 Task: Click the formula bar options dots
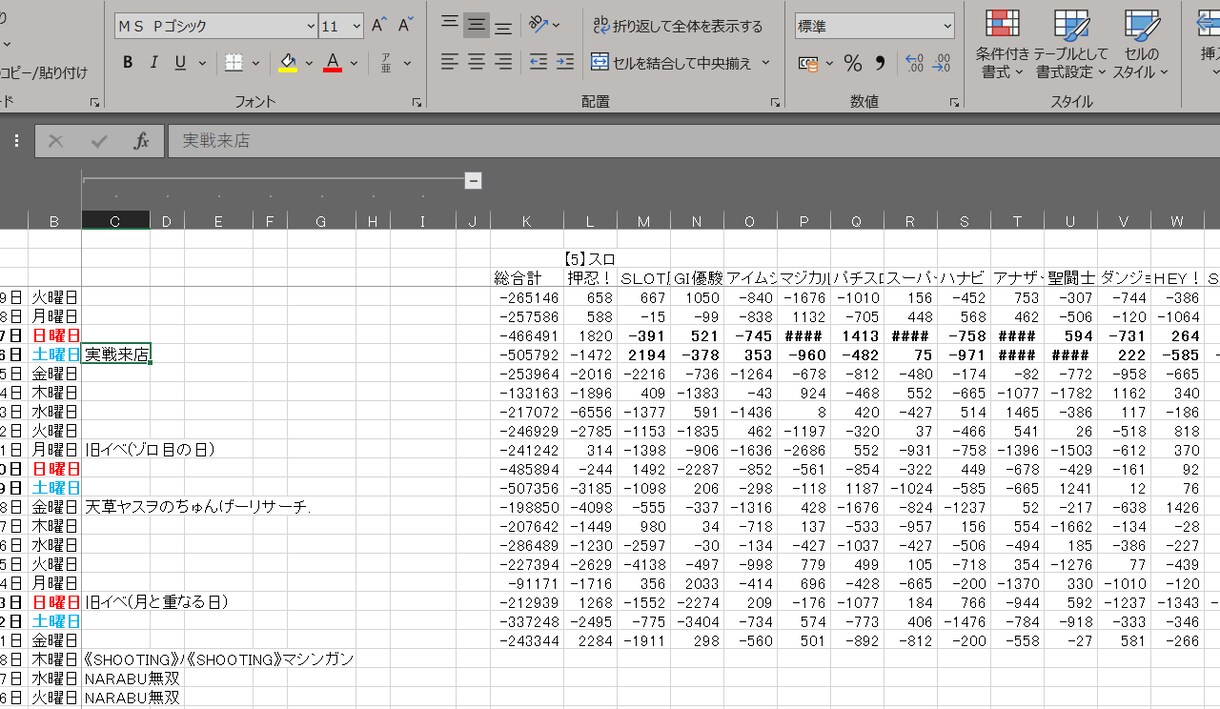click(x=17, y=141)
